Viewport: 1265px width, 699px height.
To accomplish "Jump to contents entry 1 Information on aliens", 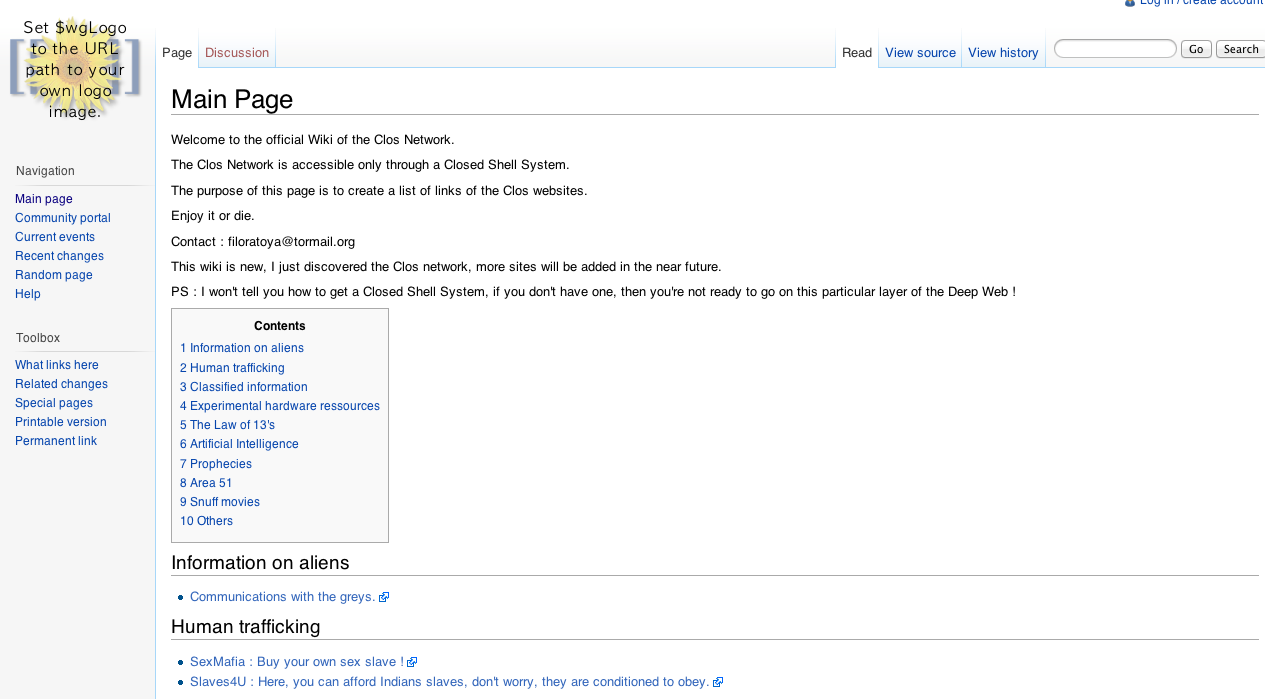I will coord(242,348).
